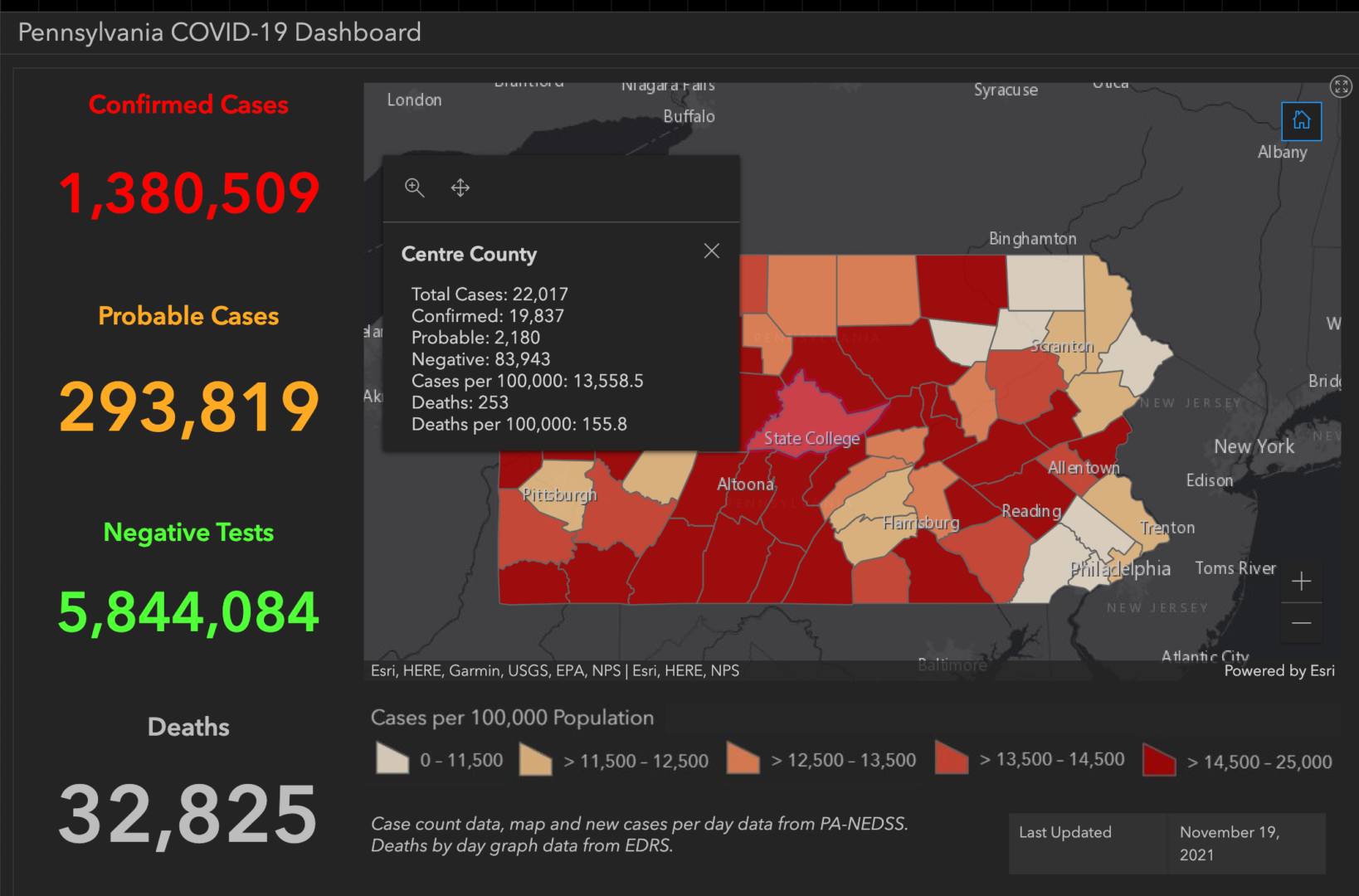Click the Binghamton label on map
Screen dimensions: 1359x896
coord(1033,239)
